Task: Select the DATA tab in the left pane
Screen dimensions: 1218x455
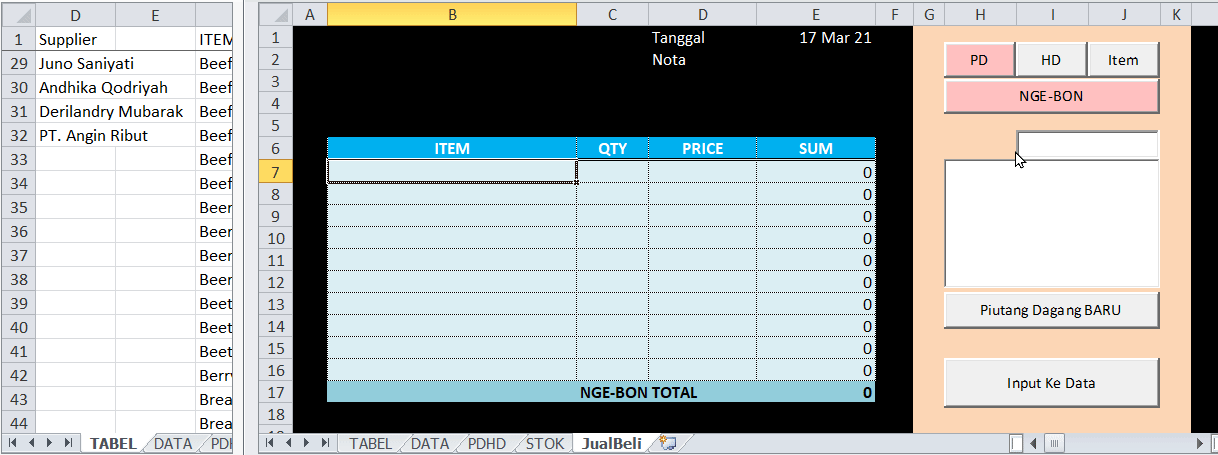Action: coord(173,443)
